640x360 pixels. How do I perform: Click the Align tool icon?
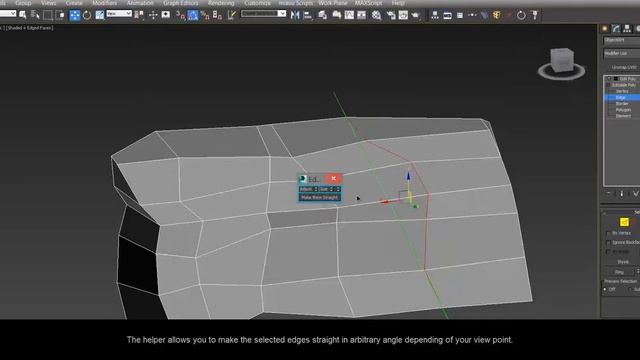pyautogui.click(x=308, y=16)
